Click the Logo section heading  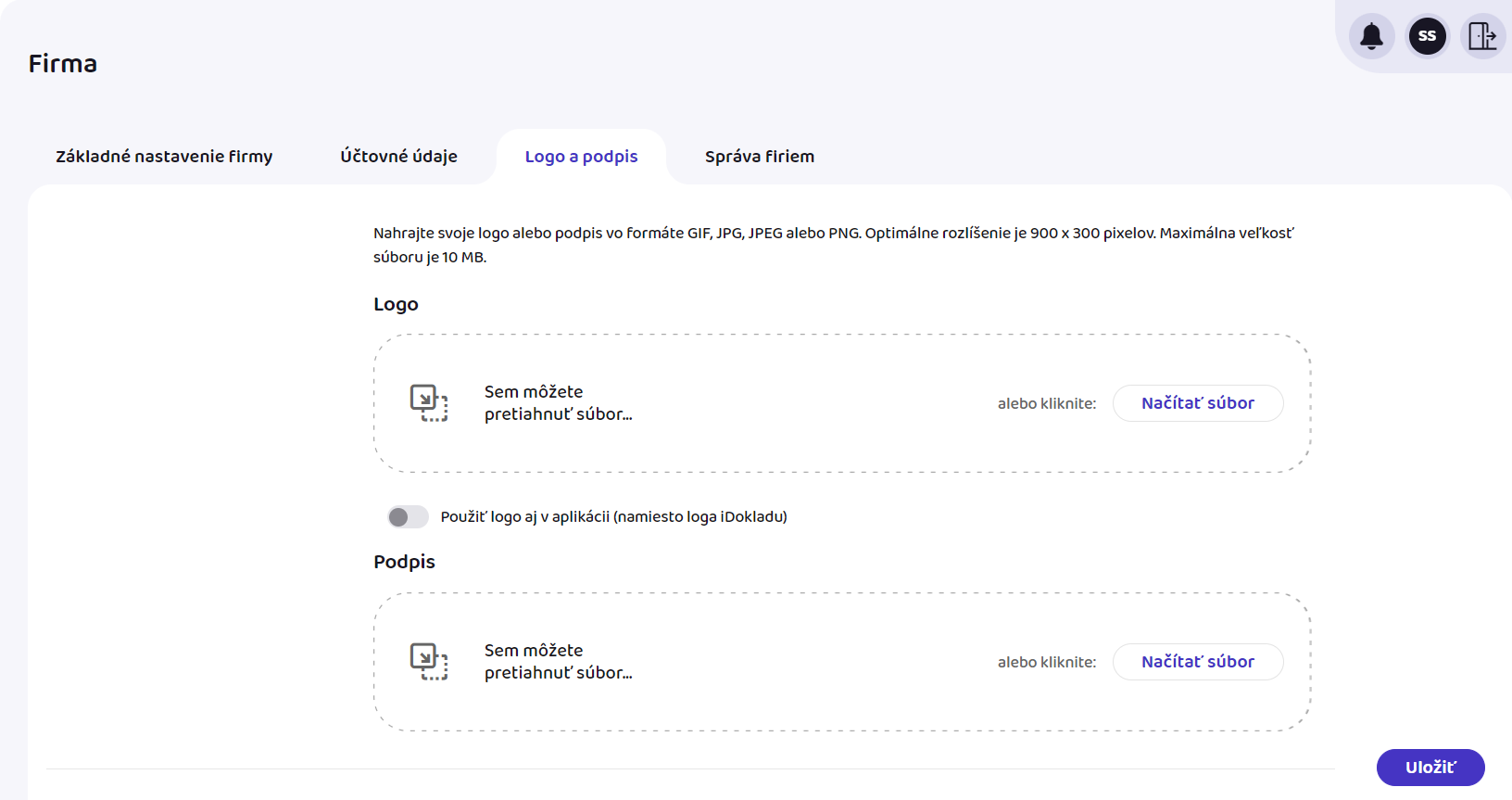click(396, 304)
